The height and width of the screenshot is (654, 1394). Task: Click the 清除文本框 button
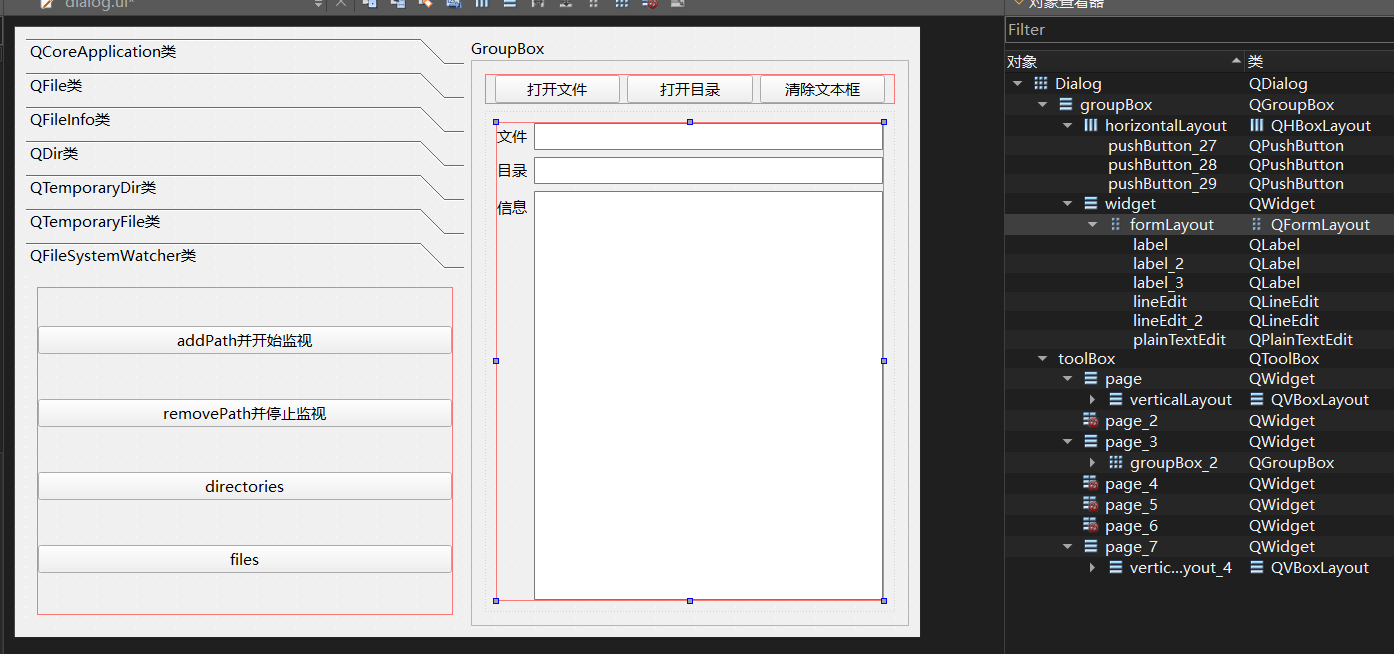point(822,89)
